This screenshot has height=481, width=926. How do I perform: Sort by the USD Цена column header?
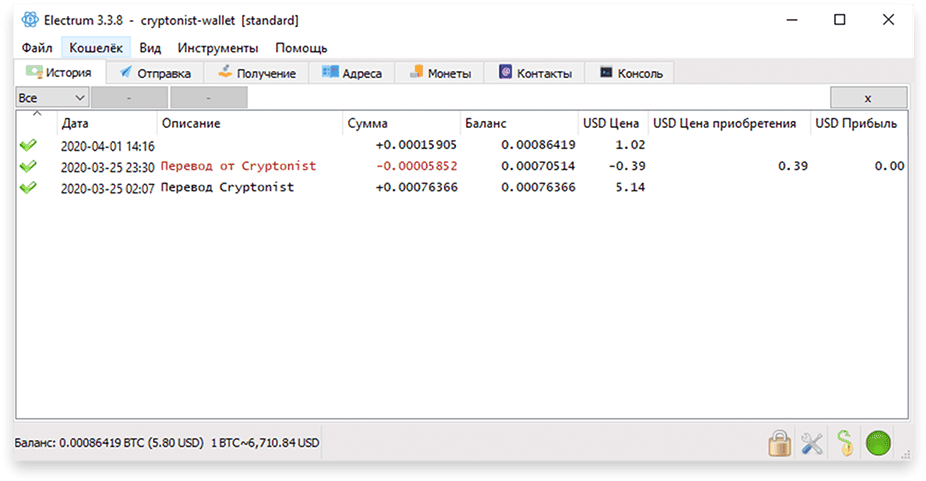613,124
